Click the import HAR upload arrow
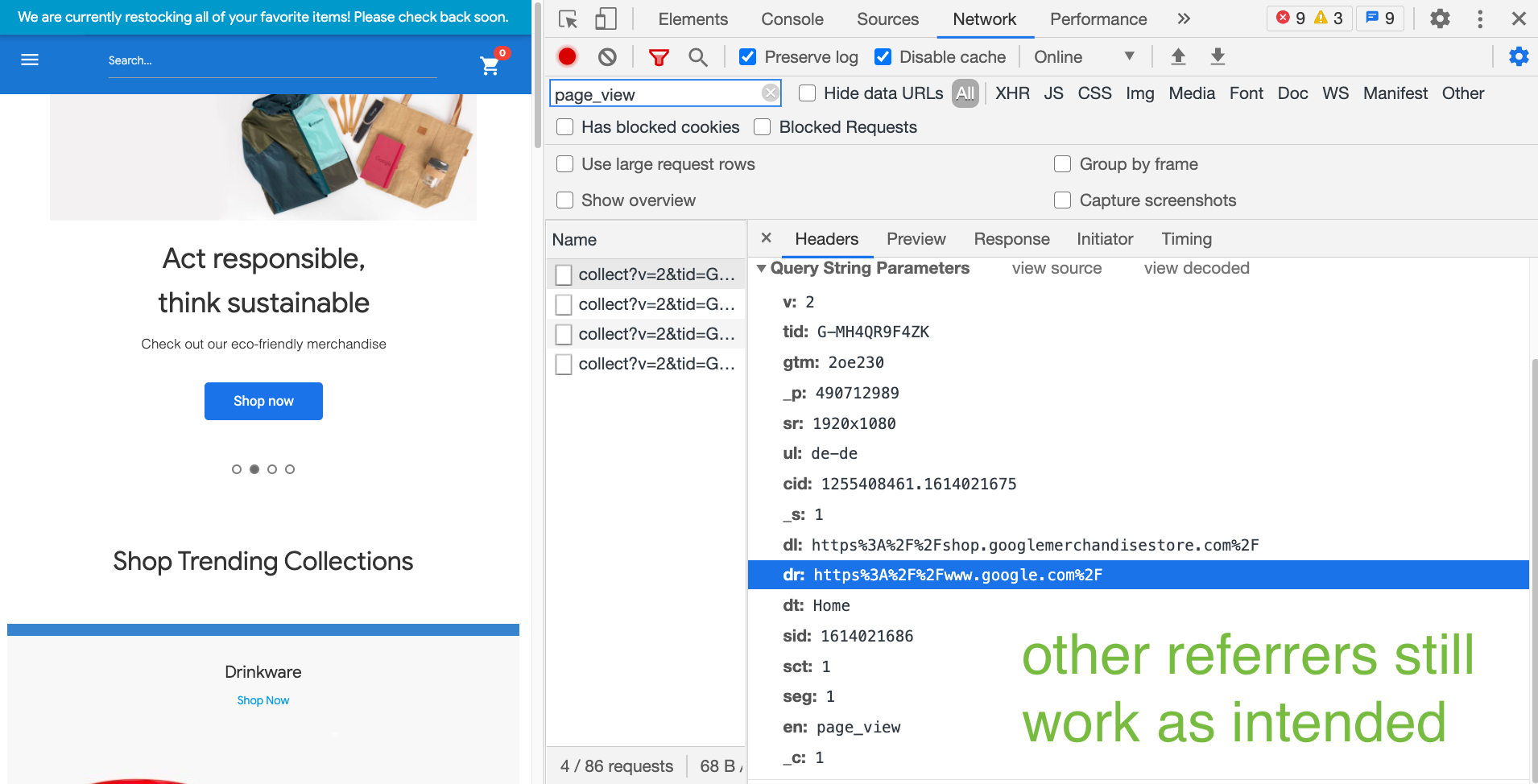 [x=1178, y=56]
